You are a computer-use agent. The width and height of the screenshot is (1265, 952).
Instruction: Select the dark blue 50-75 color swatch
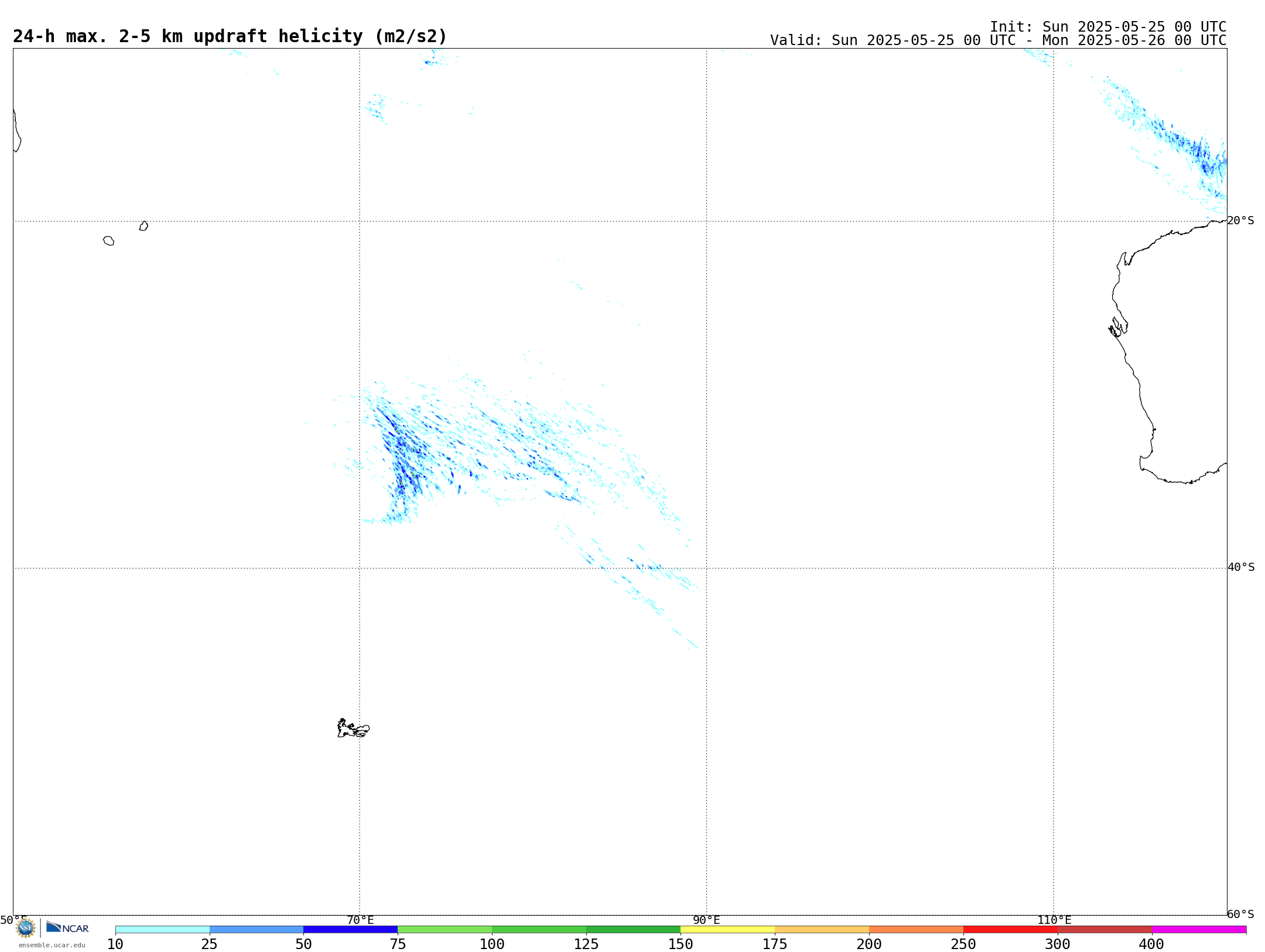pyautogui.click(x=351, y=929)
